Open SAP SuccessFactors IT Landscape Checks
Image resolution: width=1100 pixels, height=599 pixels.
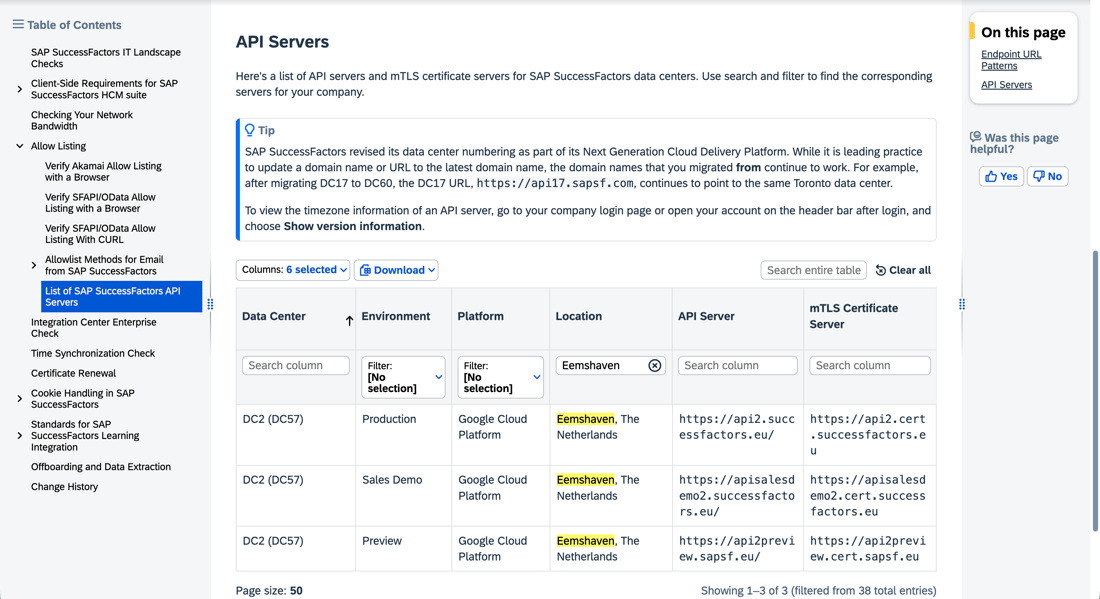[x=105, y=58]
